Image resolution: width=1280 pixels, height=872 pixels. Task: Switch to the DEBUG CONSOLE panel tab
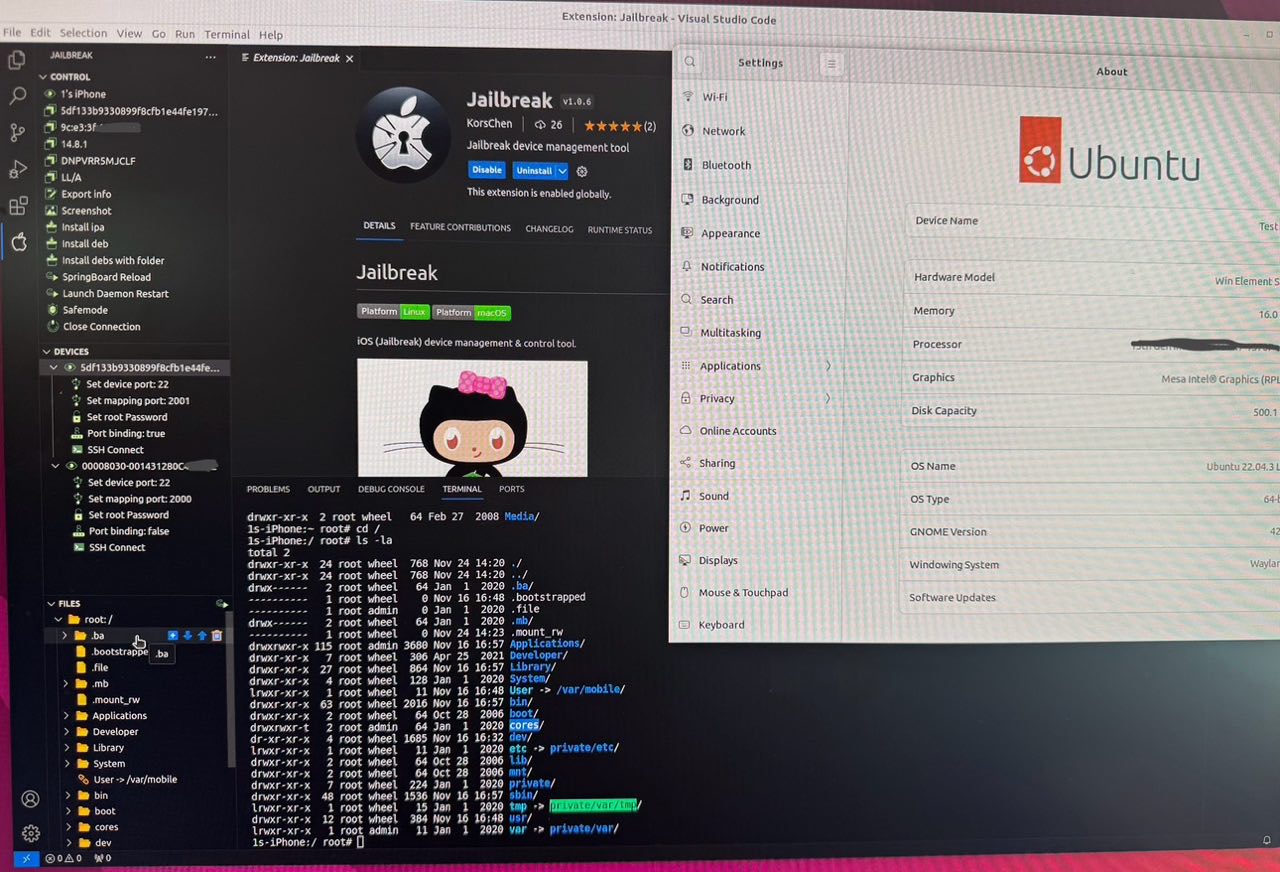tap(391, 489)
